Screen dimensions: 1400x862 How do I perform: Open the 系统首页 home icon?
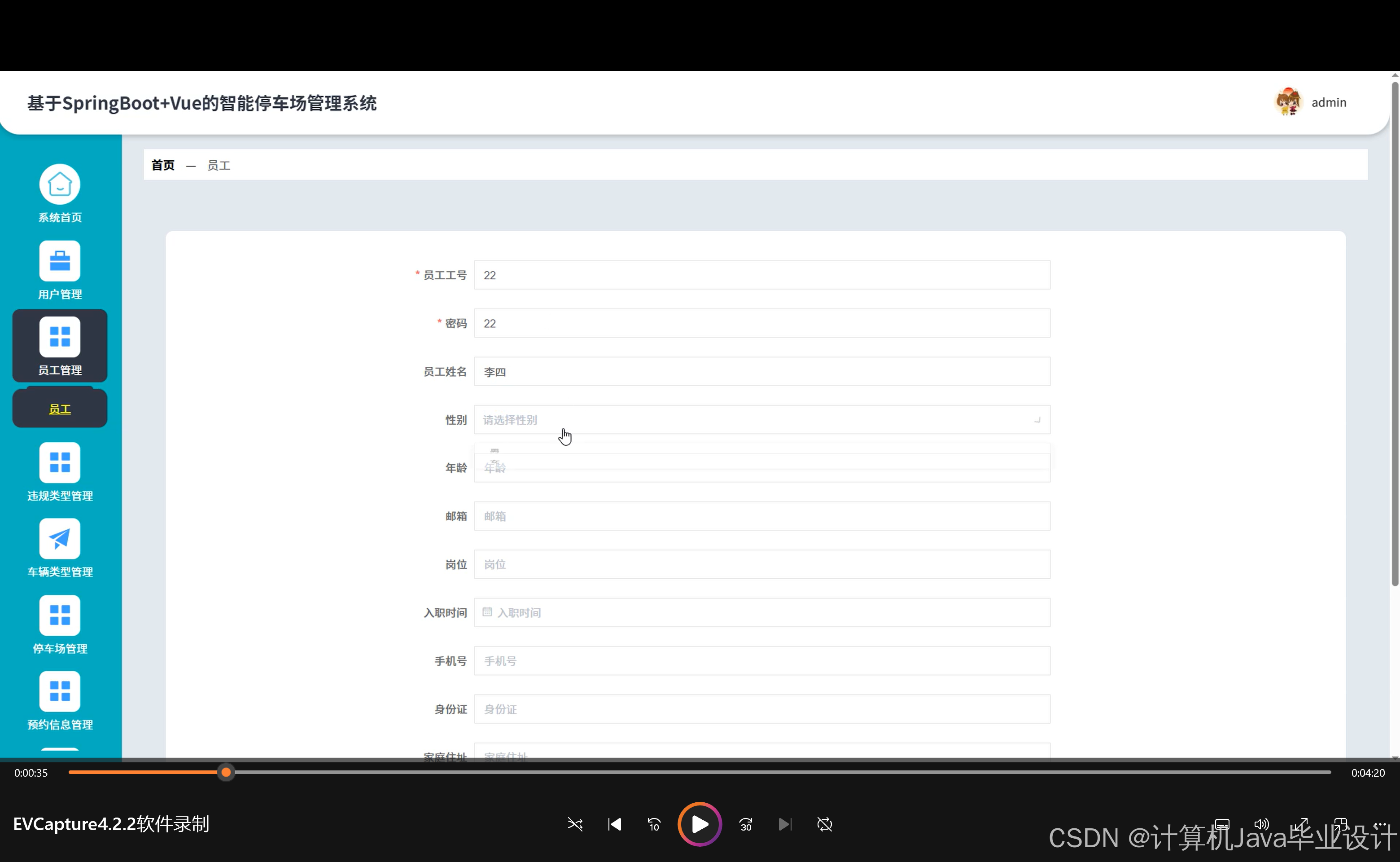coord(60,184)
